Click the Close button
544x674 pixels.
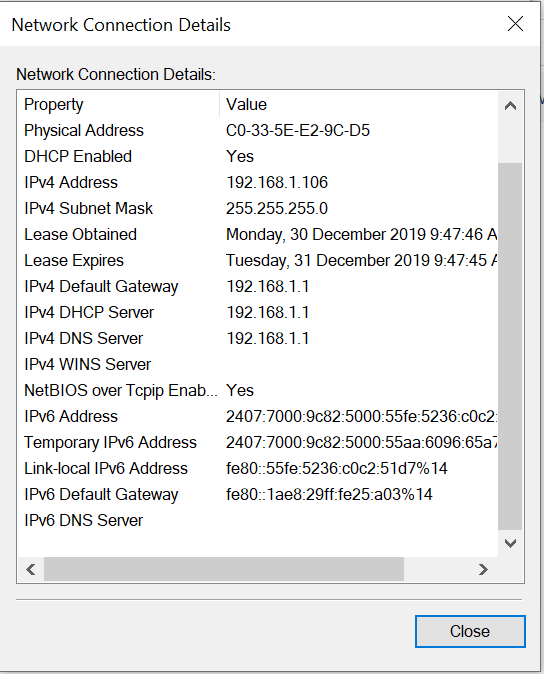click(x=470, y=631)
